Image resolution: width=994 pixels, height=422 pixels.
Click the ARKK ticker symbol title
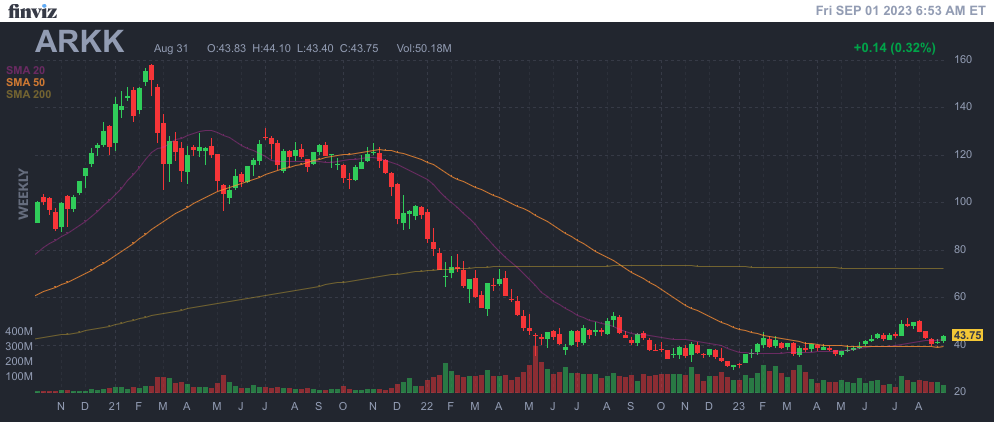tap(80, 42)
